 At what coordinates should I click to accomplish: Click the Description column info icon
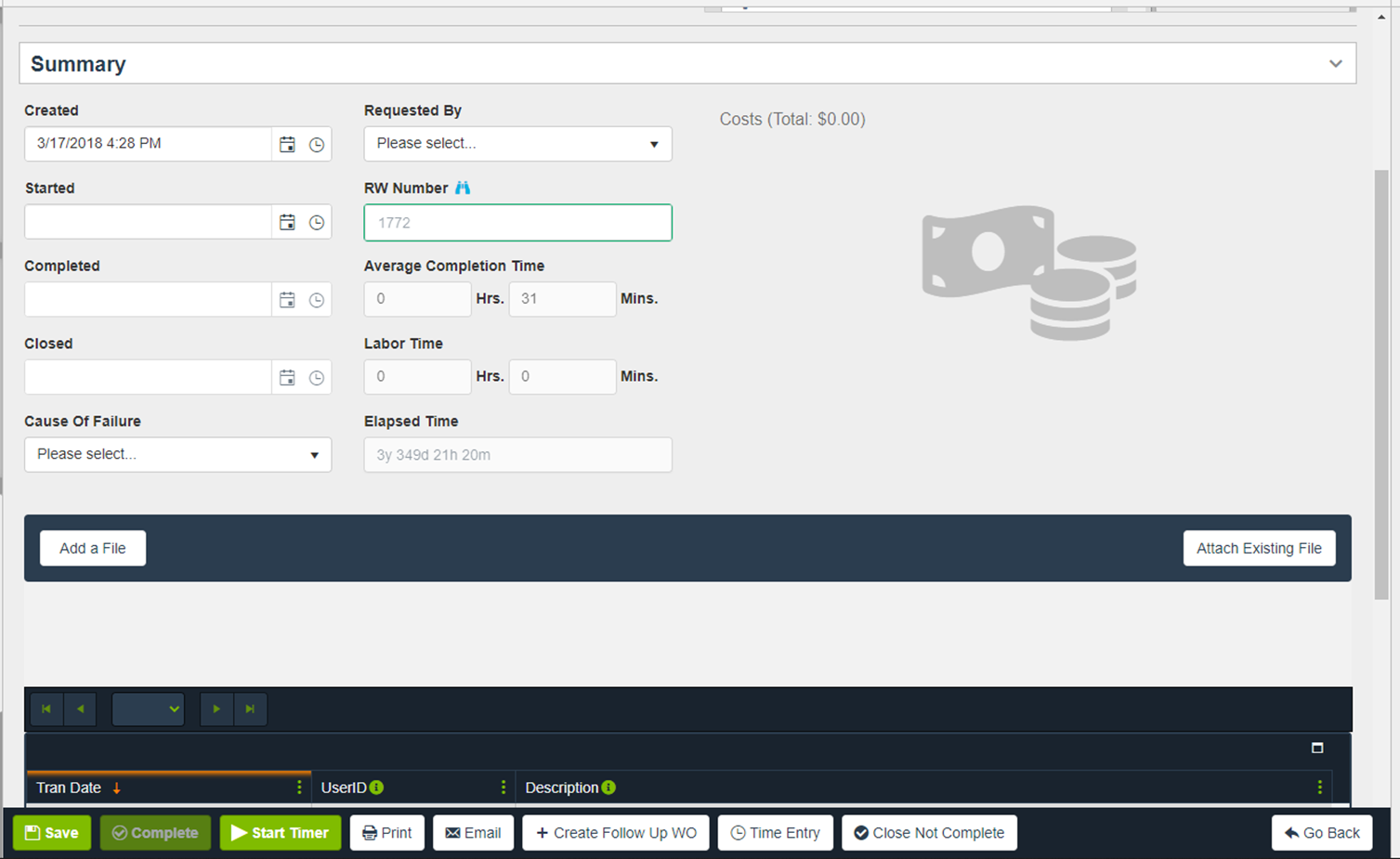[608, 787]
